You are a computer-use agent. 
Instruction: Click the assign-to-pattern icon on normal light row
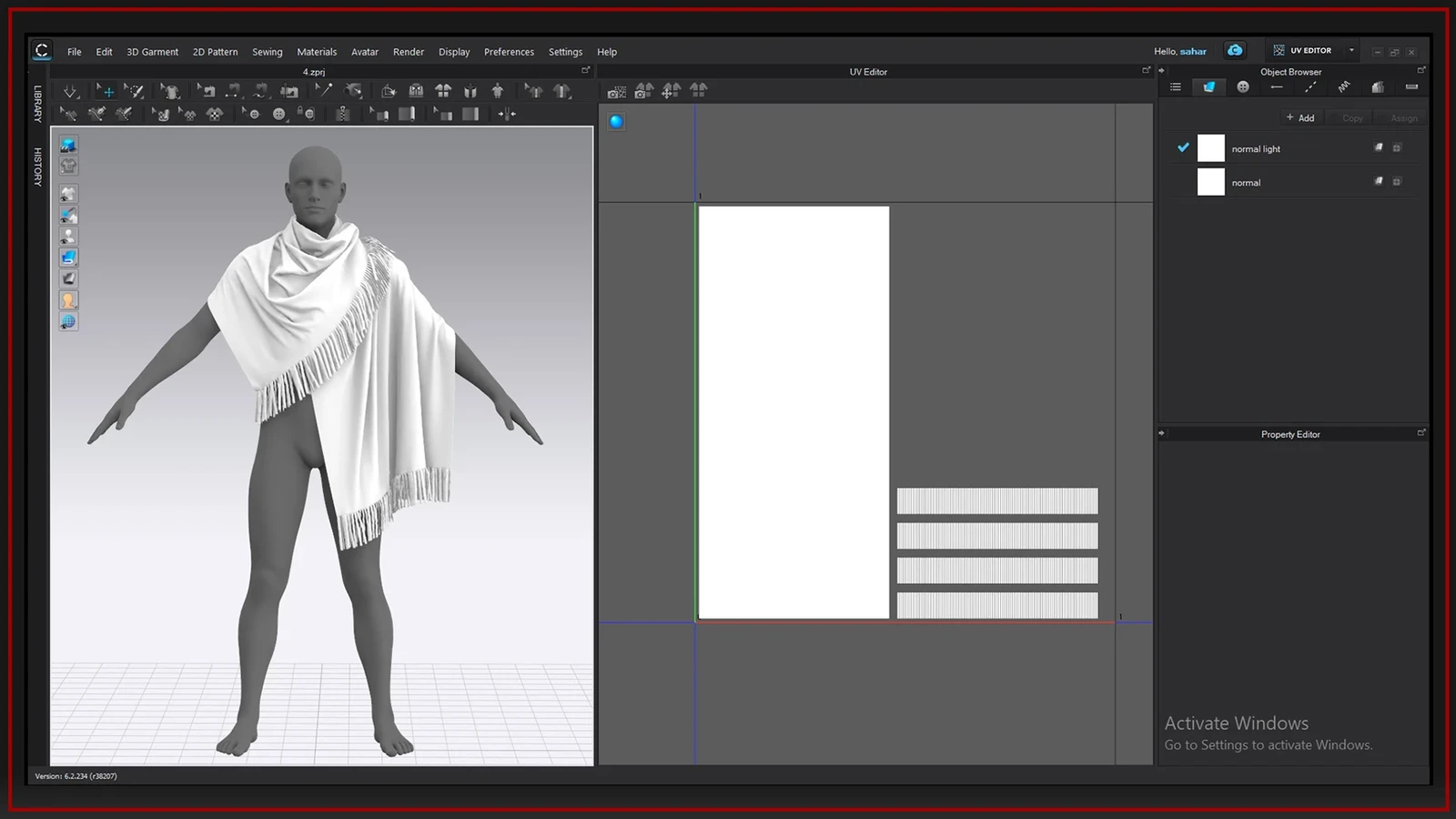(1379, 147)
